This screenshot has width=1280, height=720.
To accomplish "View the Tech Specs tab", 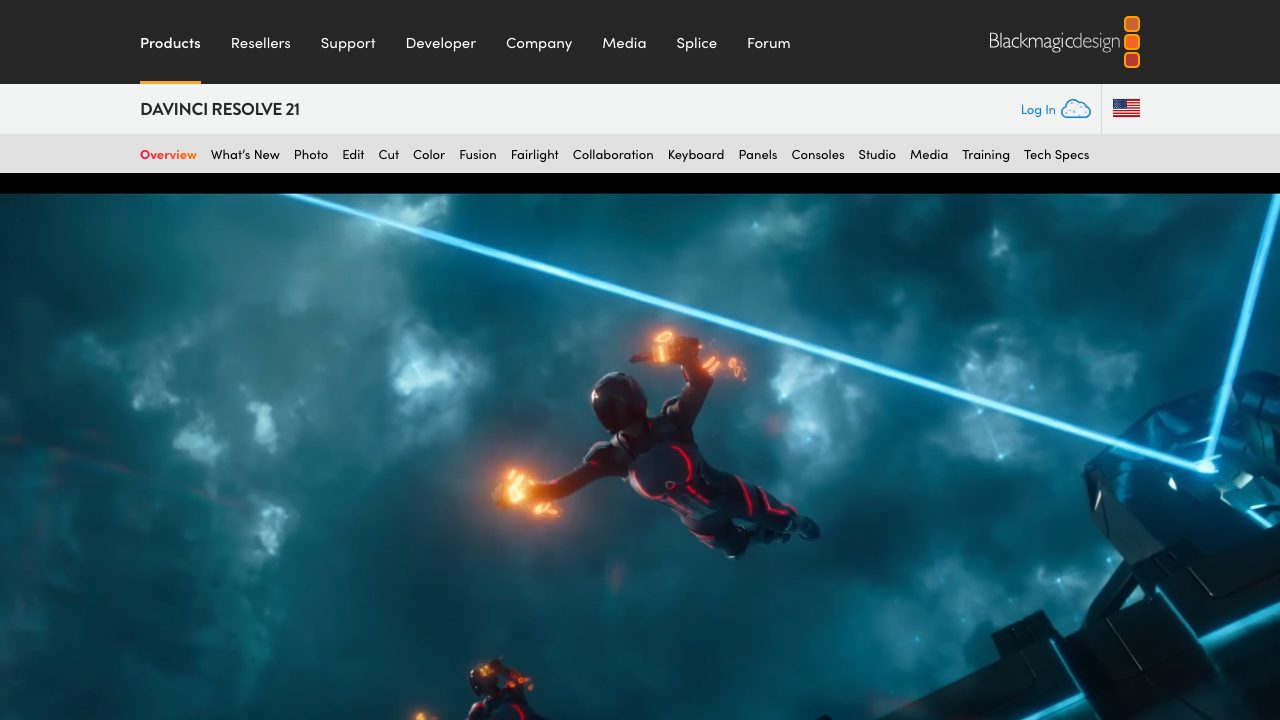I will [1056, 155].
